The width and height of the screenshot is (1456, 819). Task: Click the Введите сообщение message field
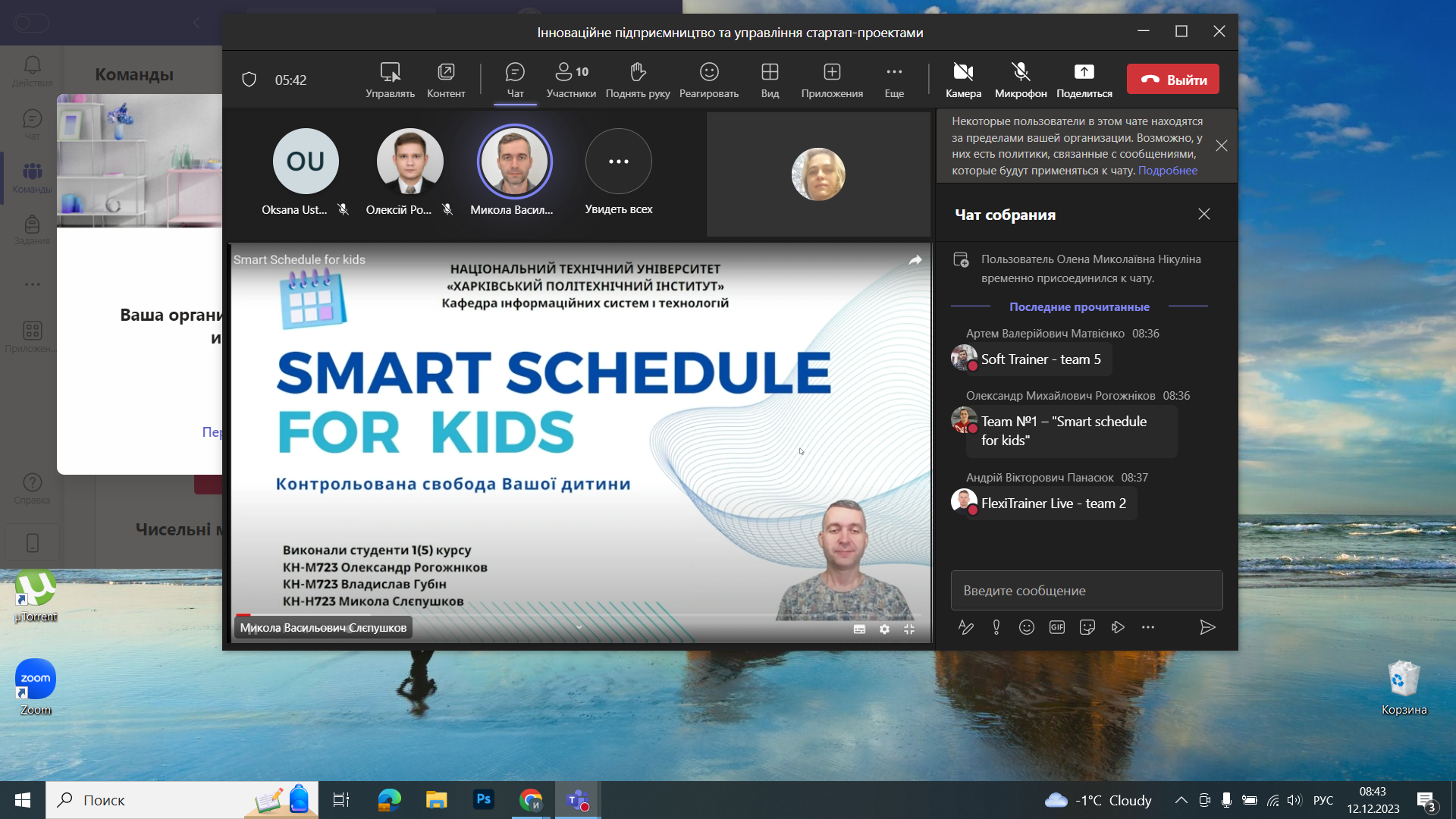(1086, 591)
